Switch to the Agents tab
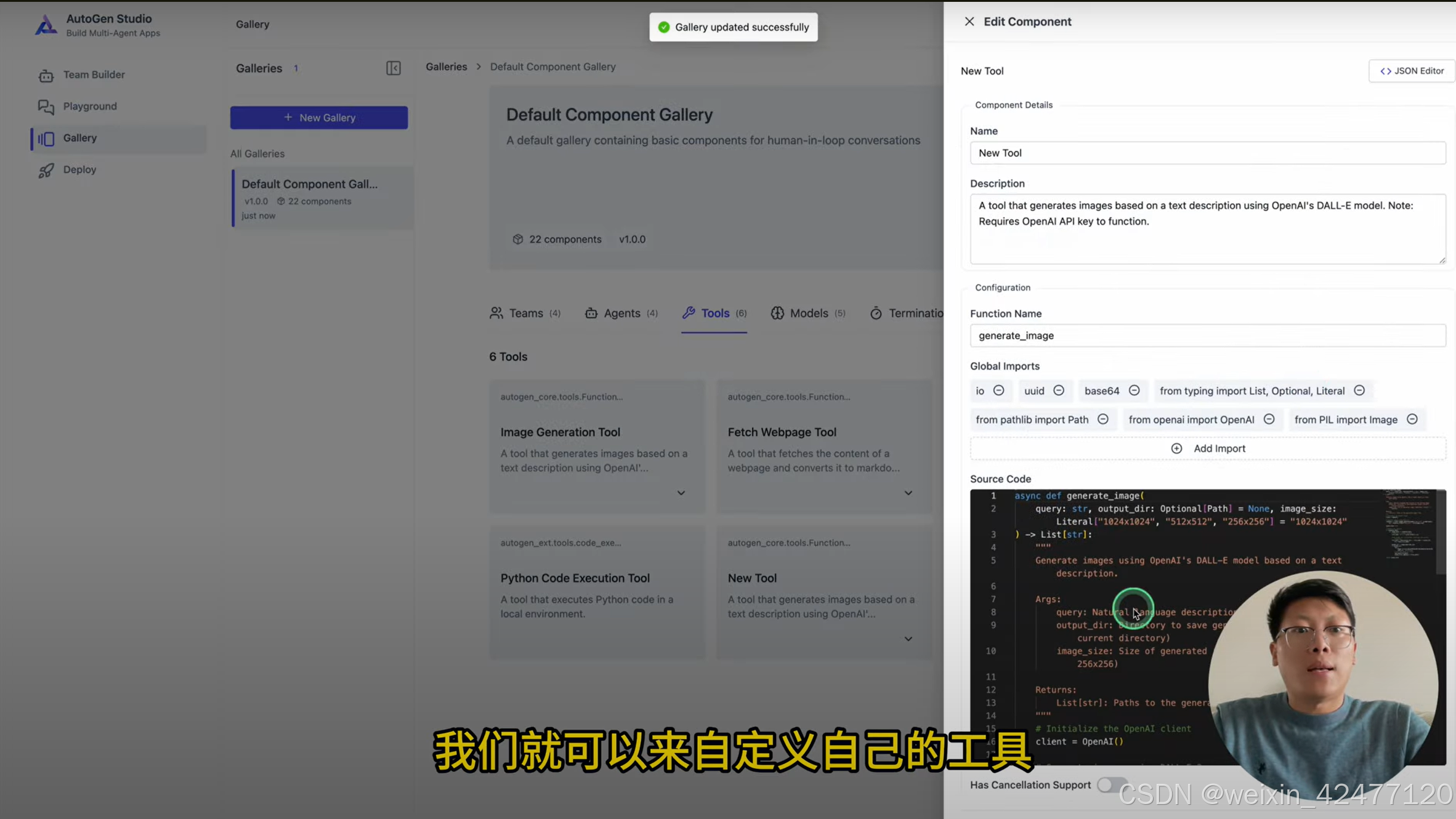The width and height of the screenshot is (1456, 819). (621, 313)
